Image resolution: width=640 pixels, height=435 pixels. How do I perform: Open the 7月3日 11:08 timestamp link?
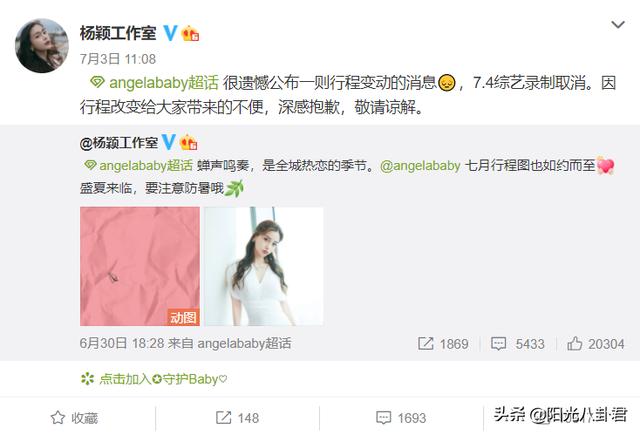[x=118, y=59]
